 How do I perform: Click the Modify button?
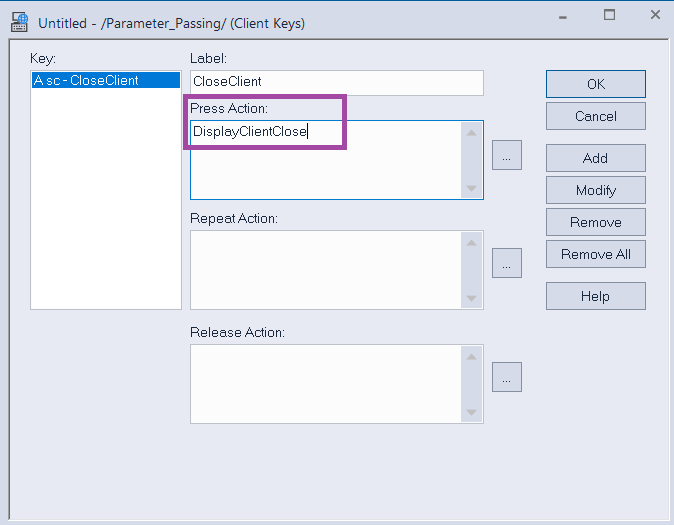coord(596,190)
